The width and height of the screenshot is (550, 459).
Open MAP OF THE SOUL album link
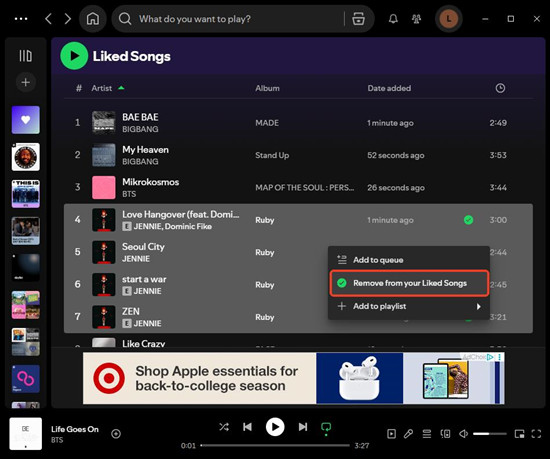(304, 188)
